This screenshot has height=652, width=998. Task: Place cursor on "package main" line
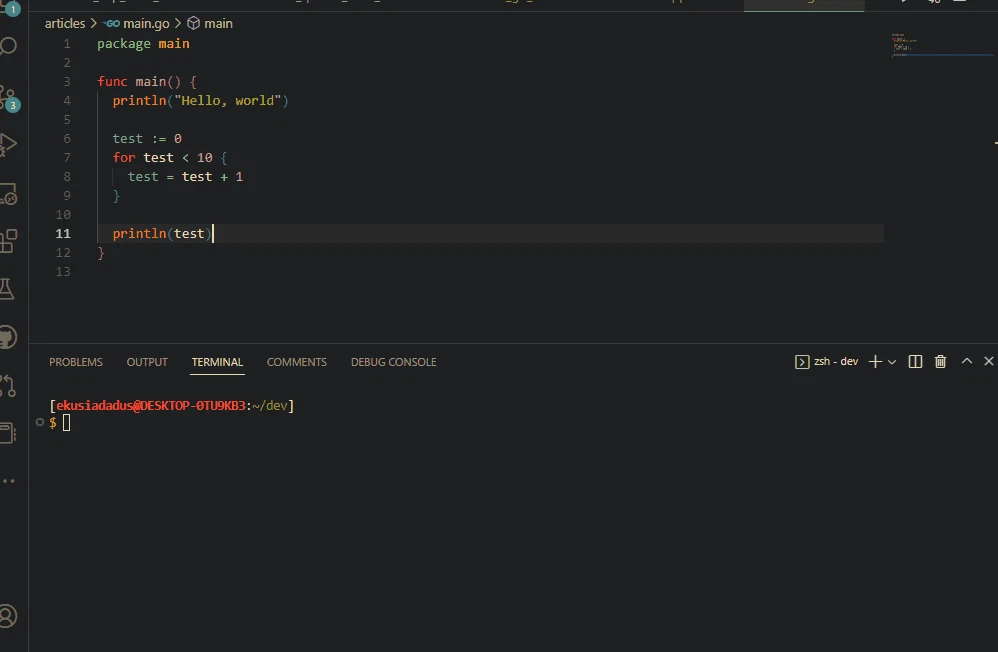[x=143, y=44]
